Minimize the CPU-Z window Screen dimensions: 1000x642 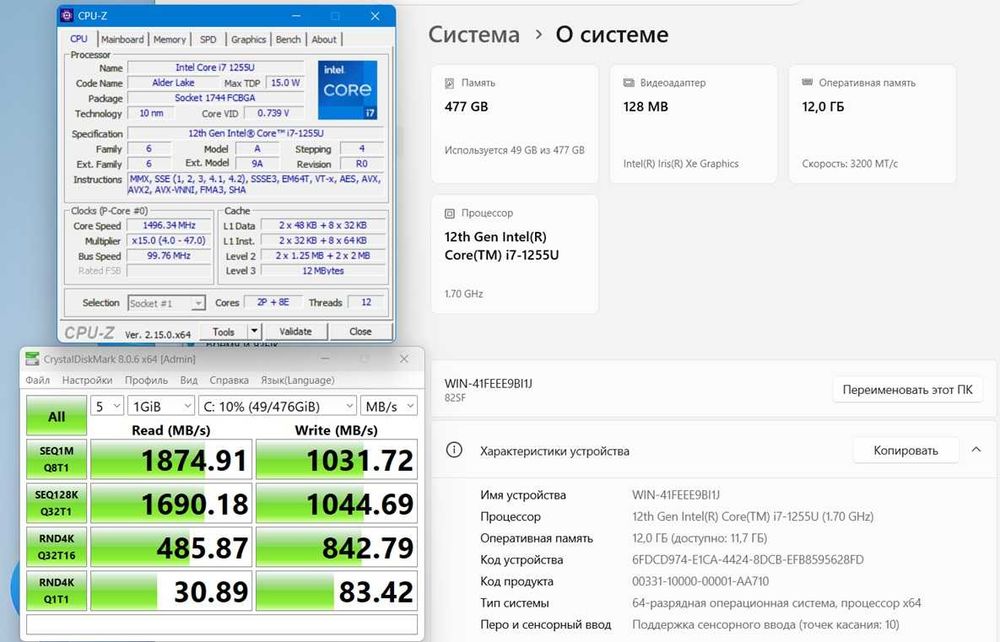click(297, 16)
